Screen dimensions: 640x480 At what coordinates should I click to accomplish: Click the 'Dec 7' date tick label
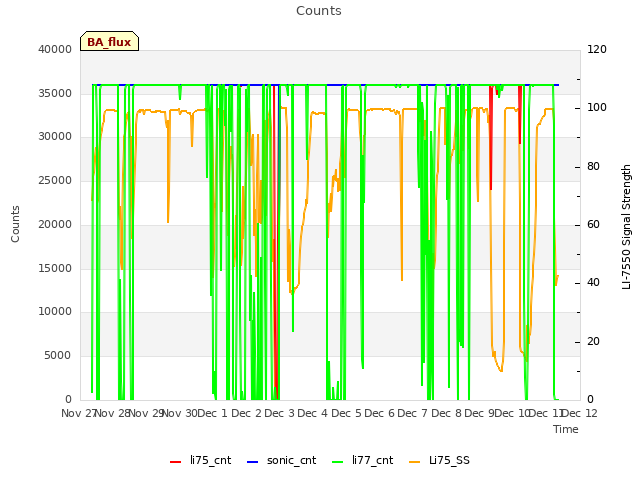click(x=413, y=413)
